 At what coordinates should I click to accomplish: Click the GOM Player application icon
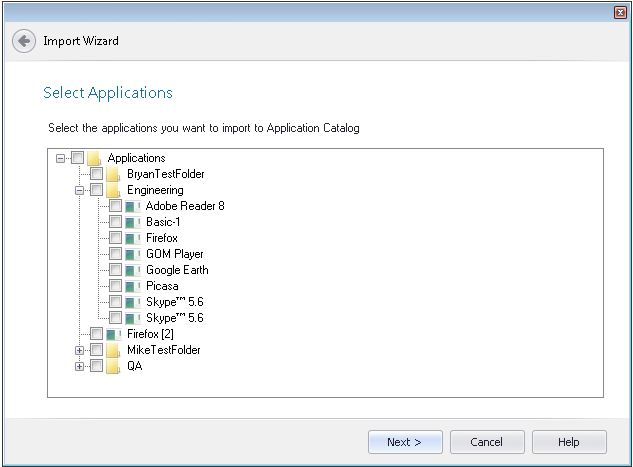[132, 254]
